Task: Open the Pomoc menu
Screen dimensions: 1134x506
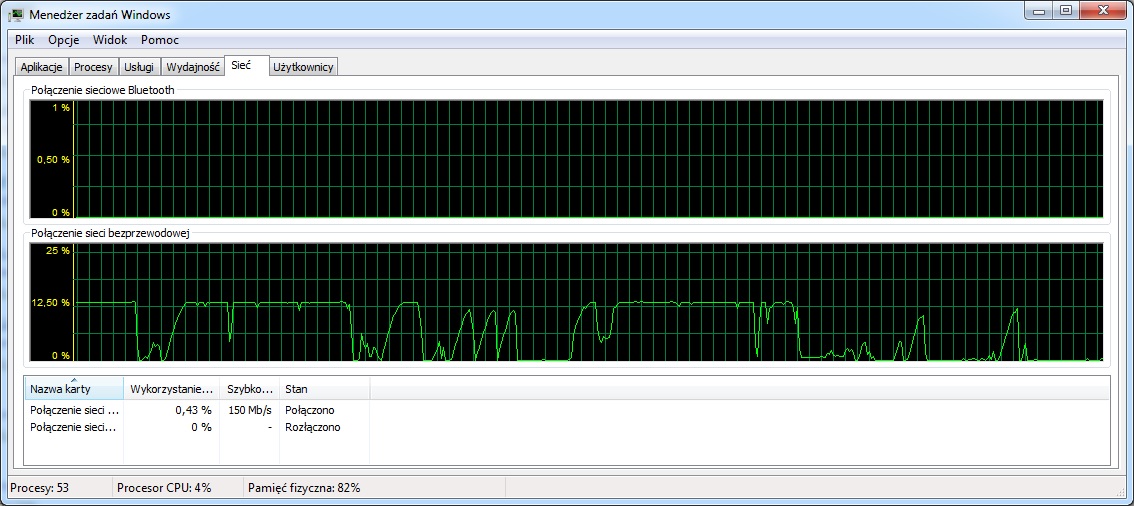Action: pyautogui.click(x=160, y=40)
